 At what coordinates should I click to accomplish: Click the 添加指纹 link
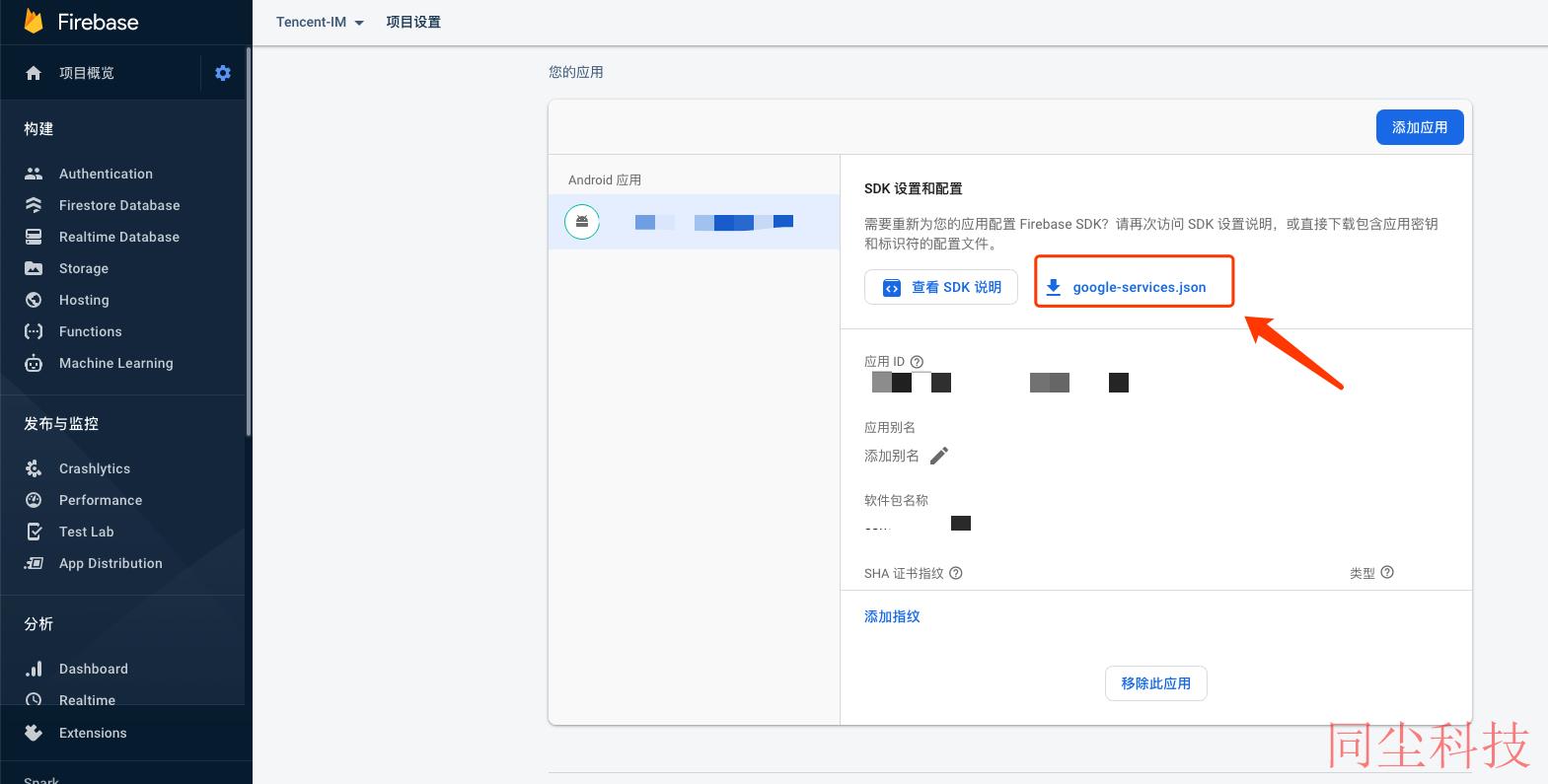892,616
